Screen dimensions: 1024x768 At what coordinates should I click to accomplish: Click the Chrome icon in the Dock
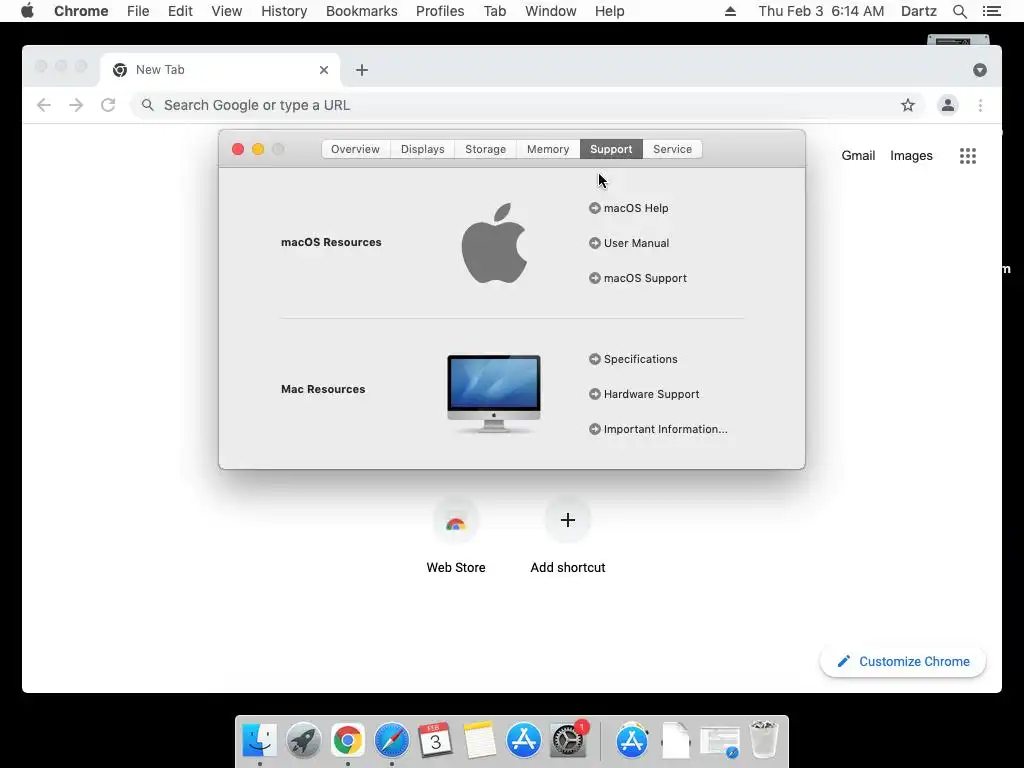347,741
